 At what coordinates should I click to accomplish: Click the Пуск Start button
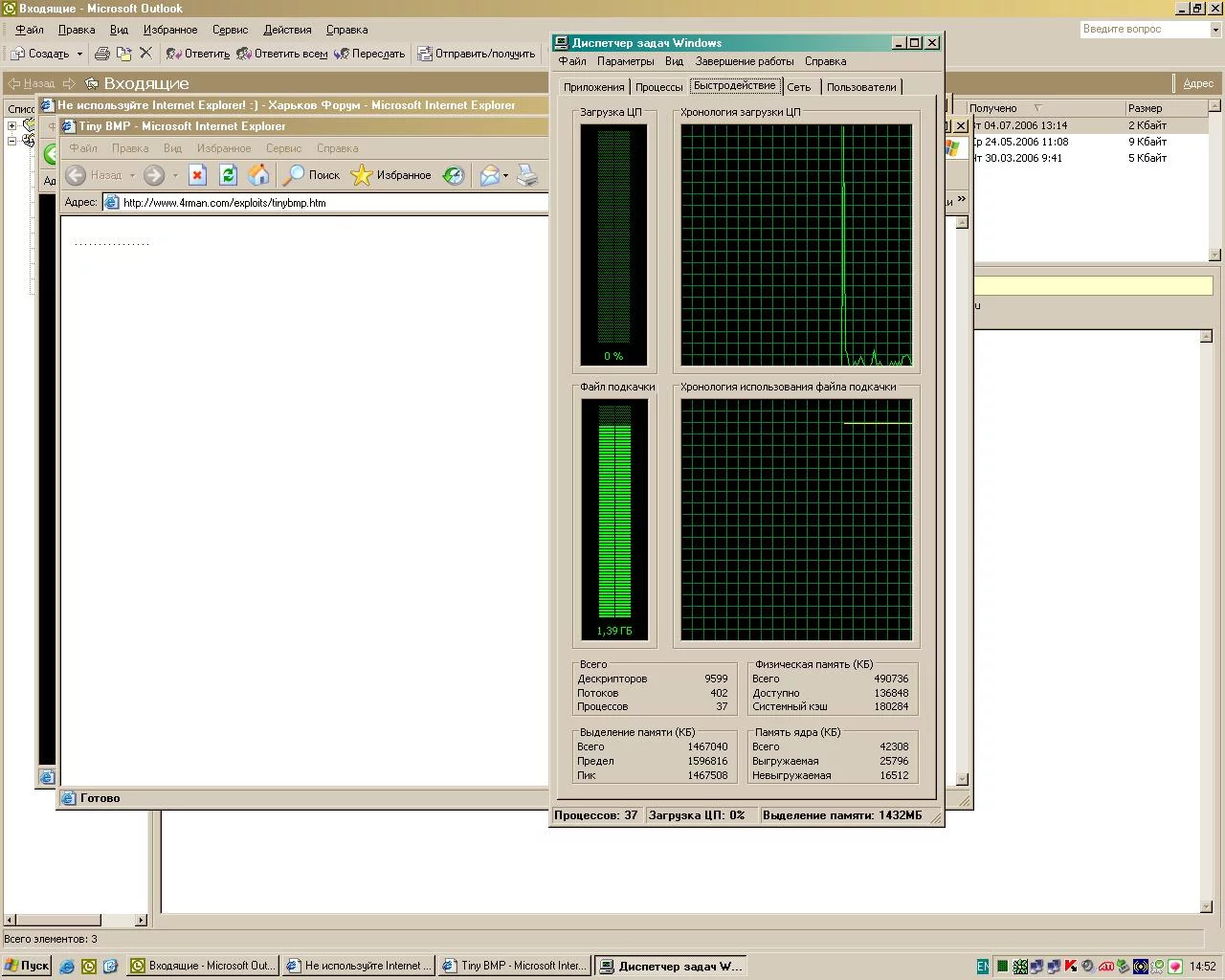point(28,966)
